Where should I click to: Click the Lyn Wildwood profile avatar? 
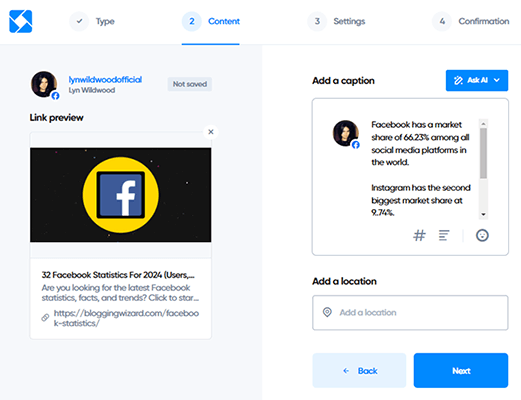coord(44,85)
